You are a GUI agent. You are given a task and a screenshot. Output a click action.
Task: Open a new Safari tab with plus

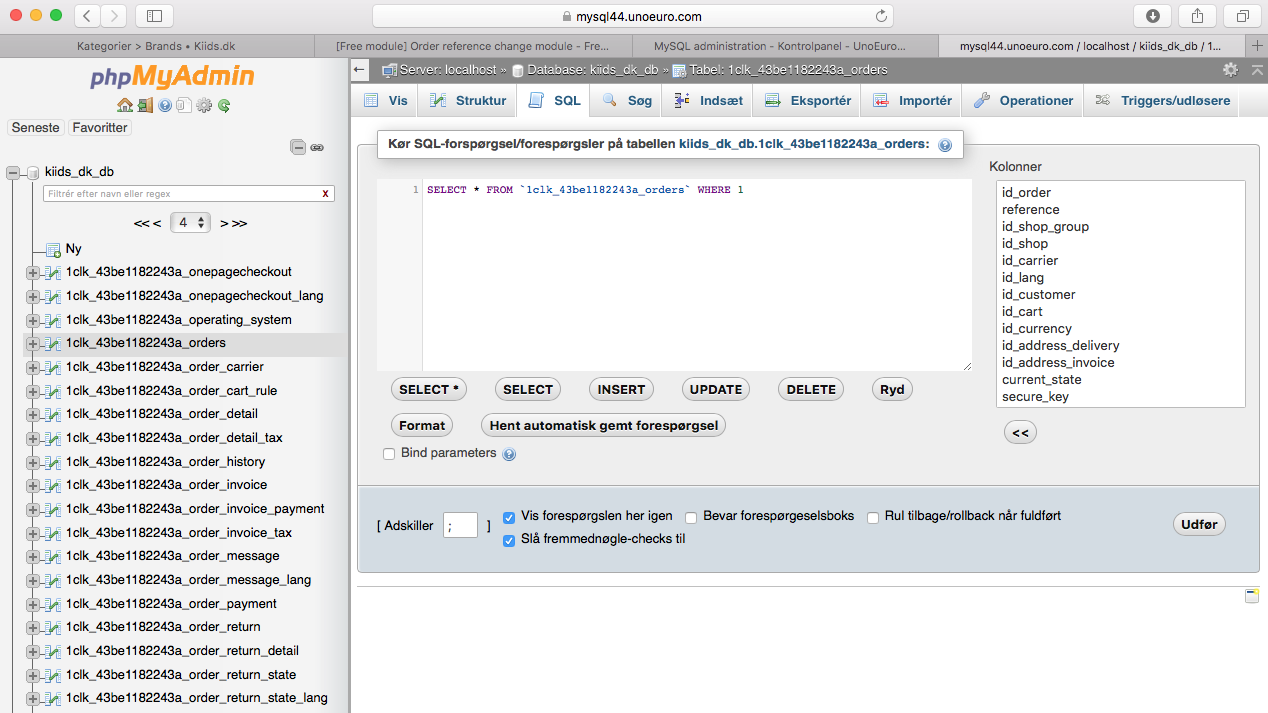click(x=1257, y=46)
